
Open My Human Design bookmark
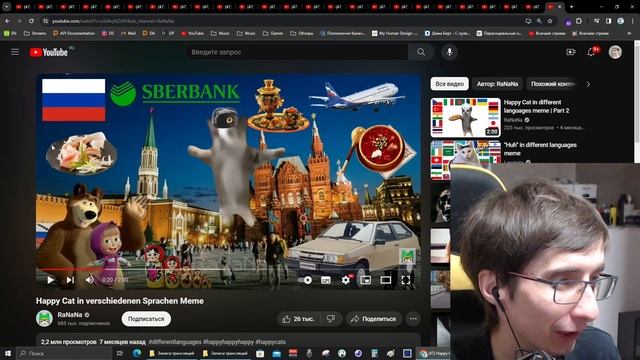[395, 33]
